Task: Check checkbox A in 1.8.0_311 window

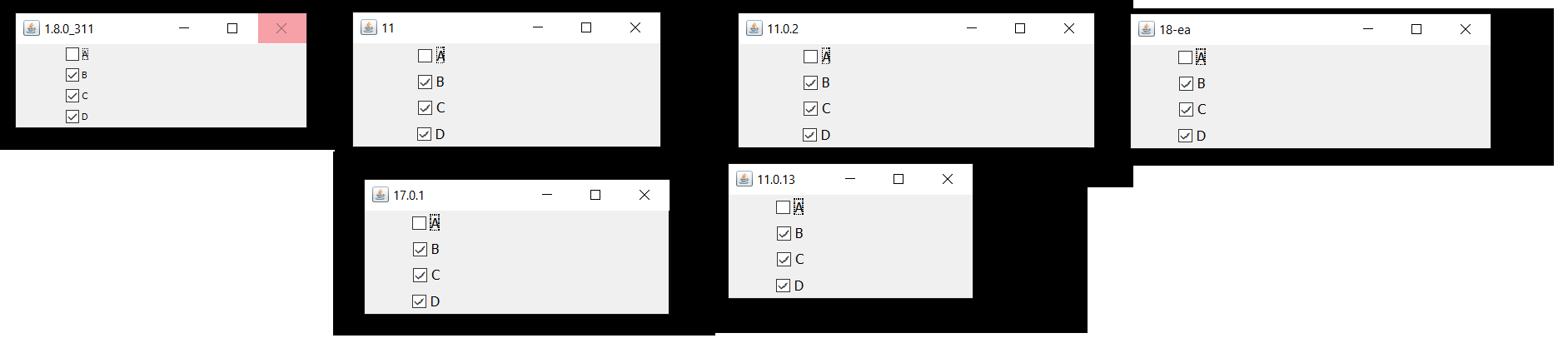Action: (72, 54)
